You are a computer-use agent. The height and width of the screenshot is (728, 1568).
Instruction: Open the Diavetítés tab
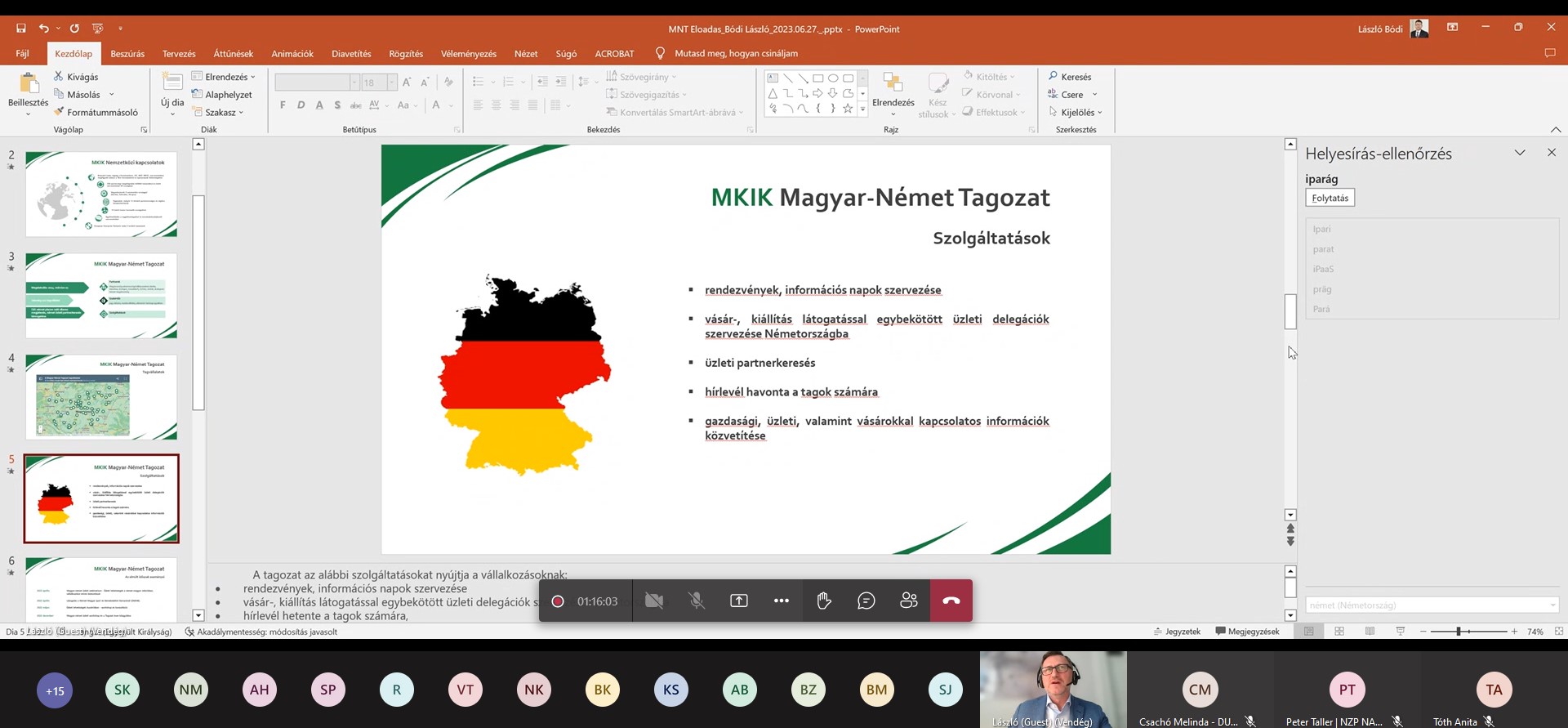click(351, 53)
